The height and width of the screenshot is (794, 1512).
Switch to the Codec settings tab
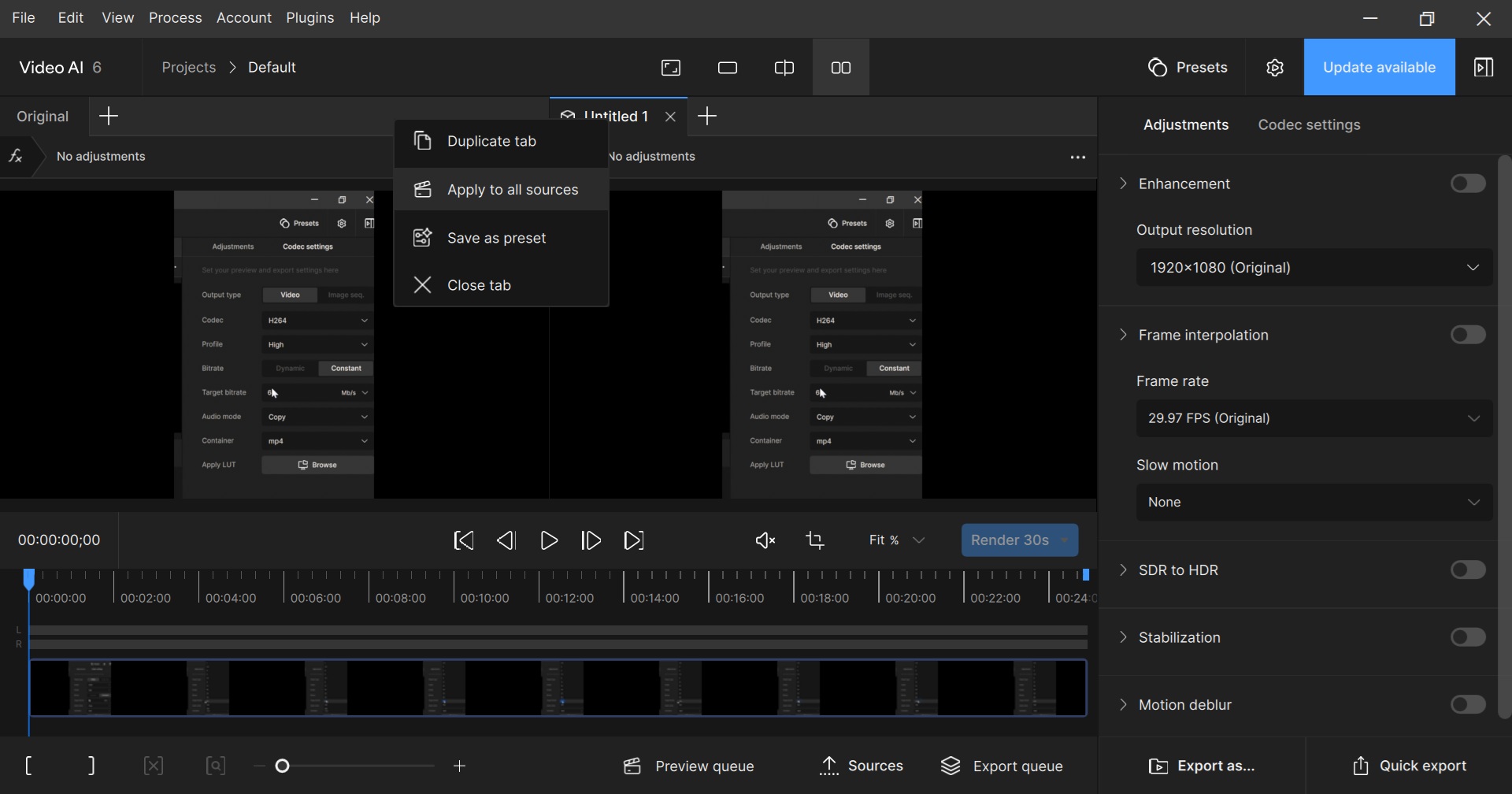[x=1309, y=124]
